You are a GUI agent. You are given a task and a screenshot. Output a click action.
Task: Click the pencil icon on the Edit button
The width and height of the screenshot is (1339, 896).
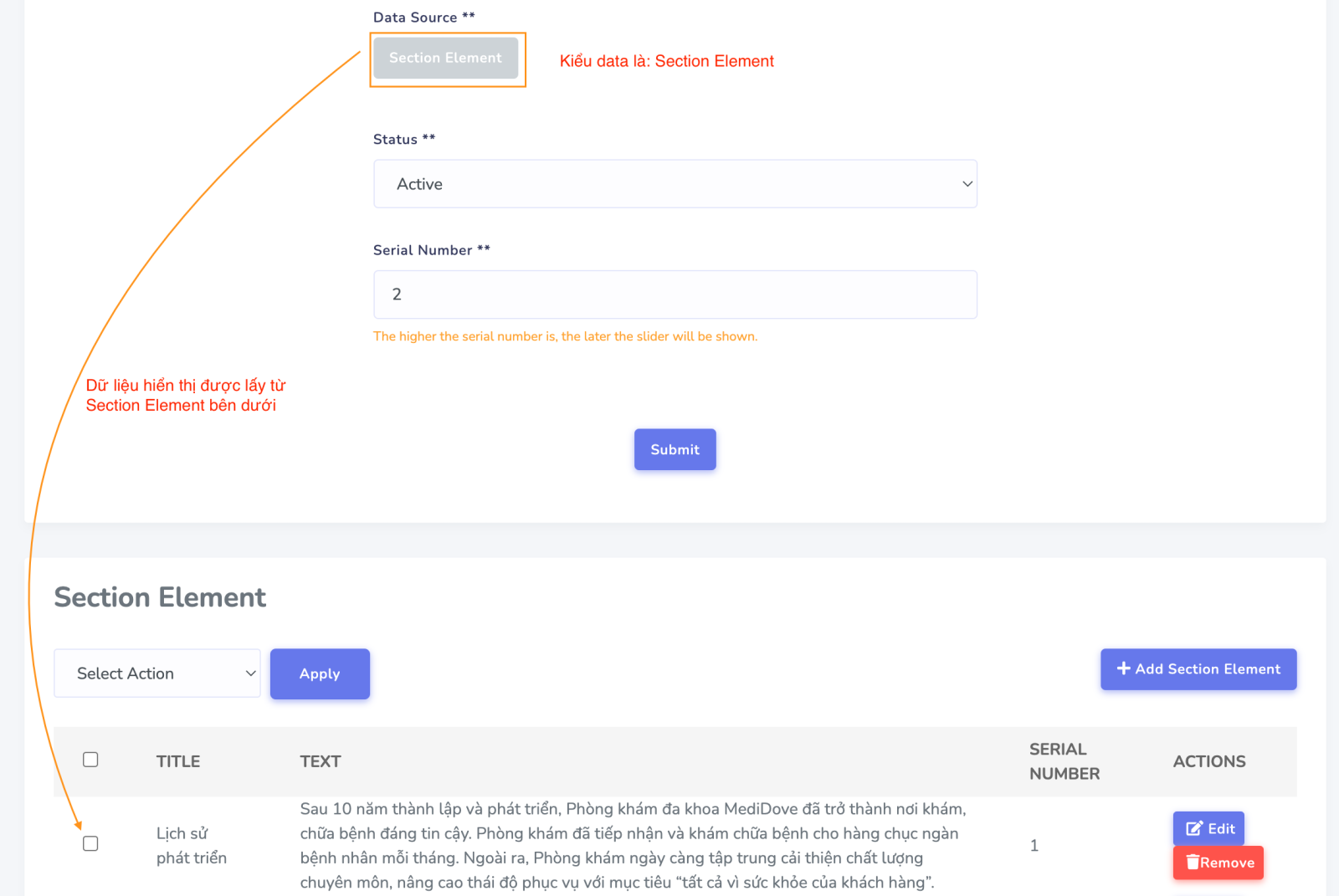click(1194, 828)
